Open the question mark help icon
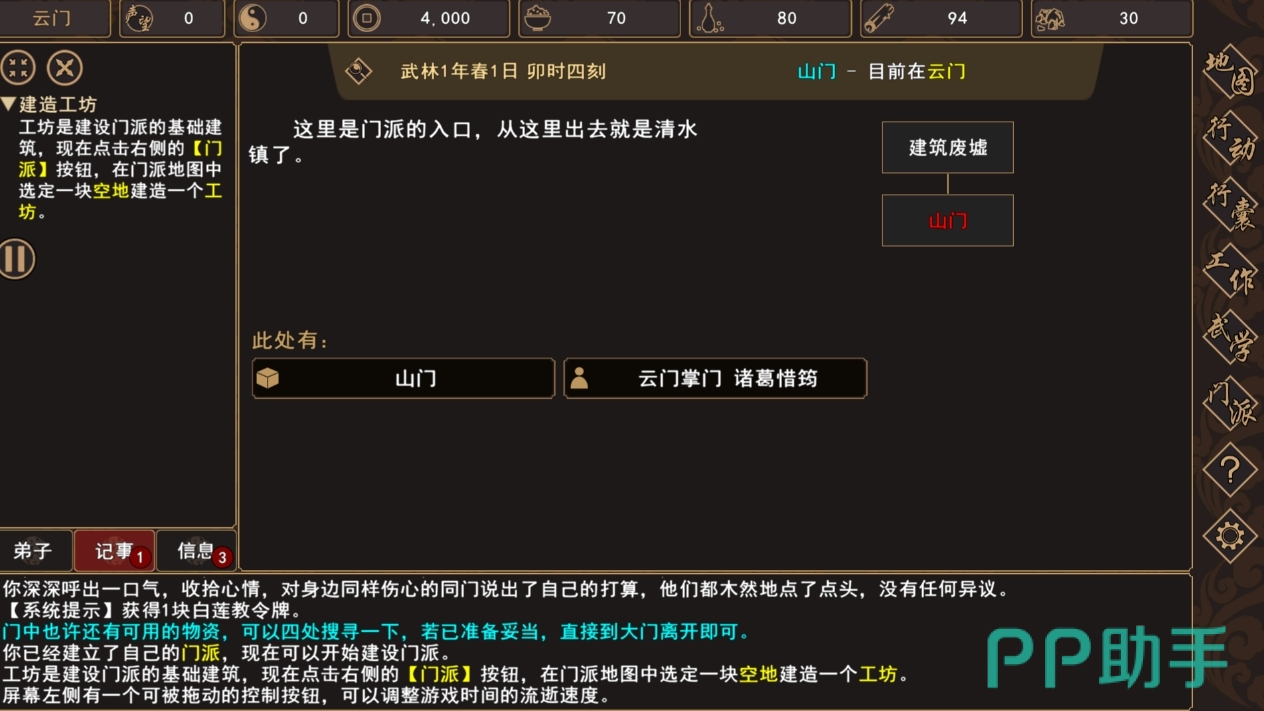This screenshot has height=711, width=1264. 1229,470
